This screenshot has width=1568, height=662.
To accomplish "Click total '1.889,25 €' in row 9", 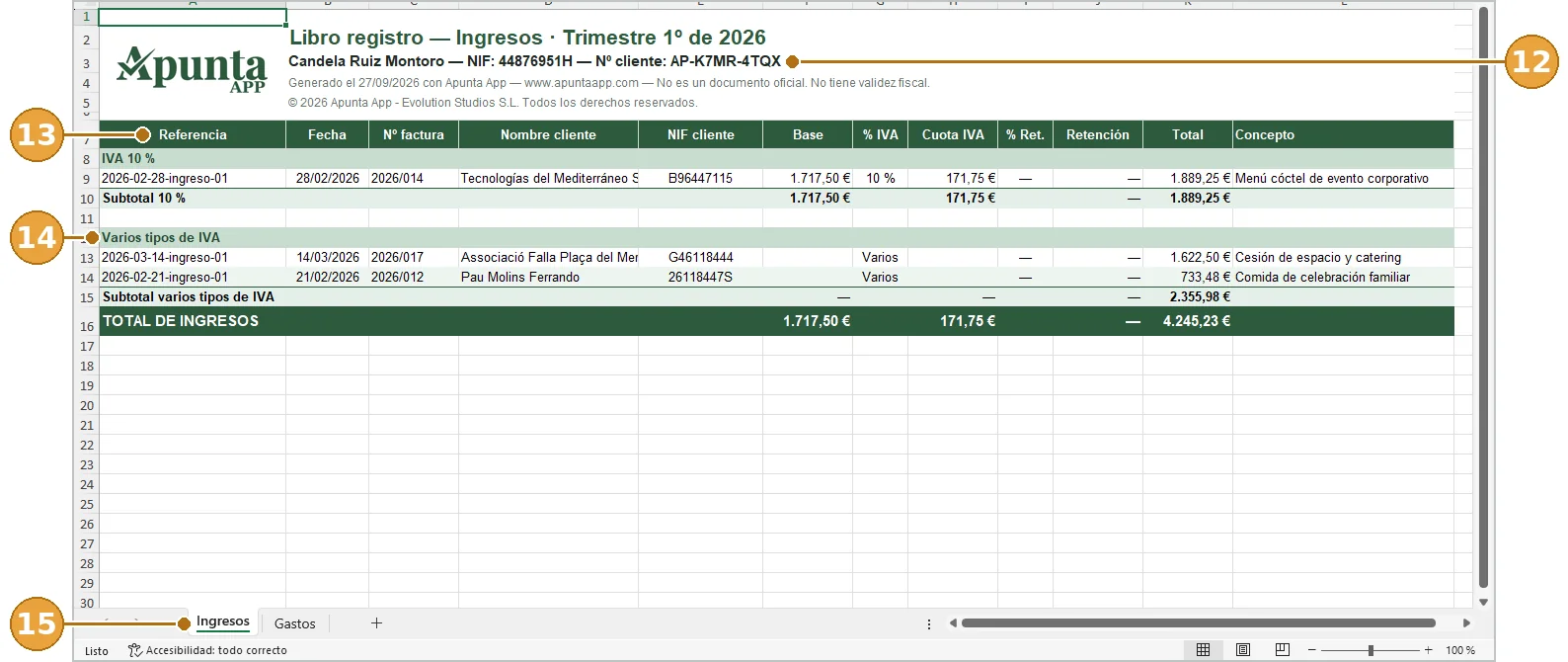I will pos(1188,179).
